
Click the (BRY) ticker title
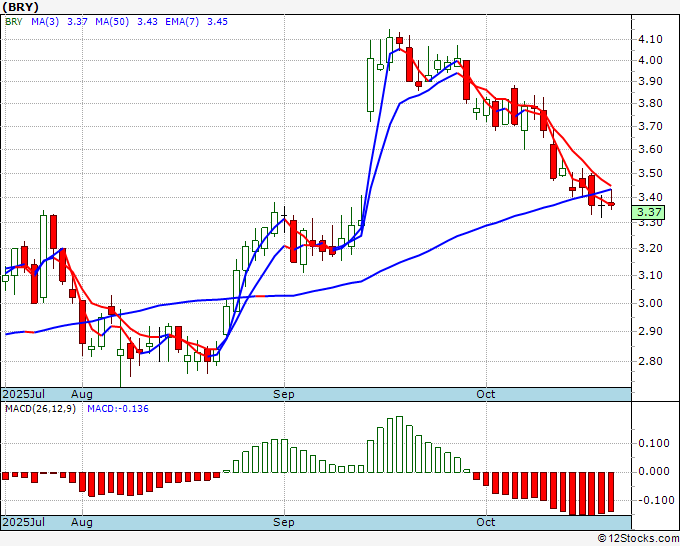20,7
